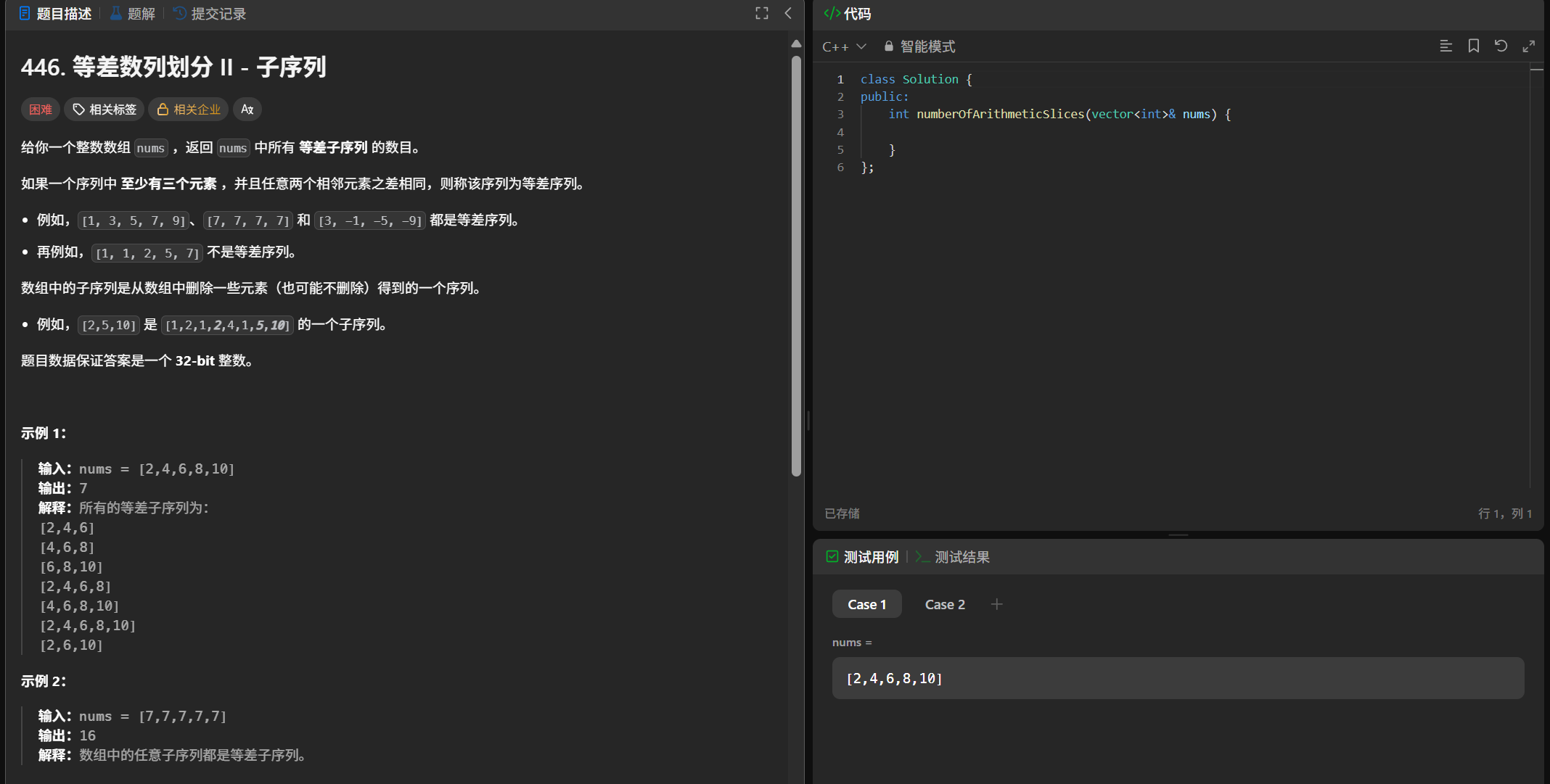This screenshot has height=784, width=1550.
Task: Select the Case 1 test case
Action: (866, 604)
